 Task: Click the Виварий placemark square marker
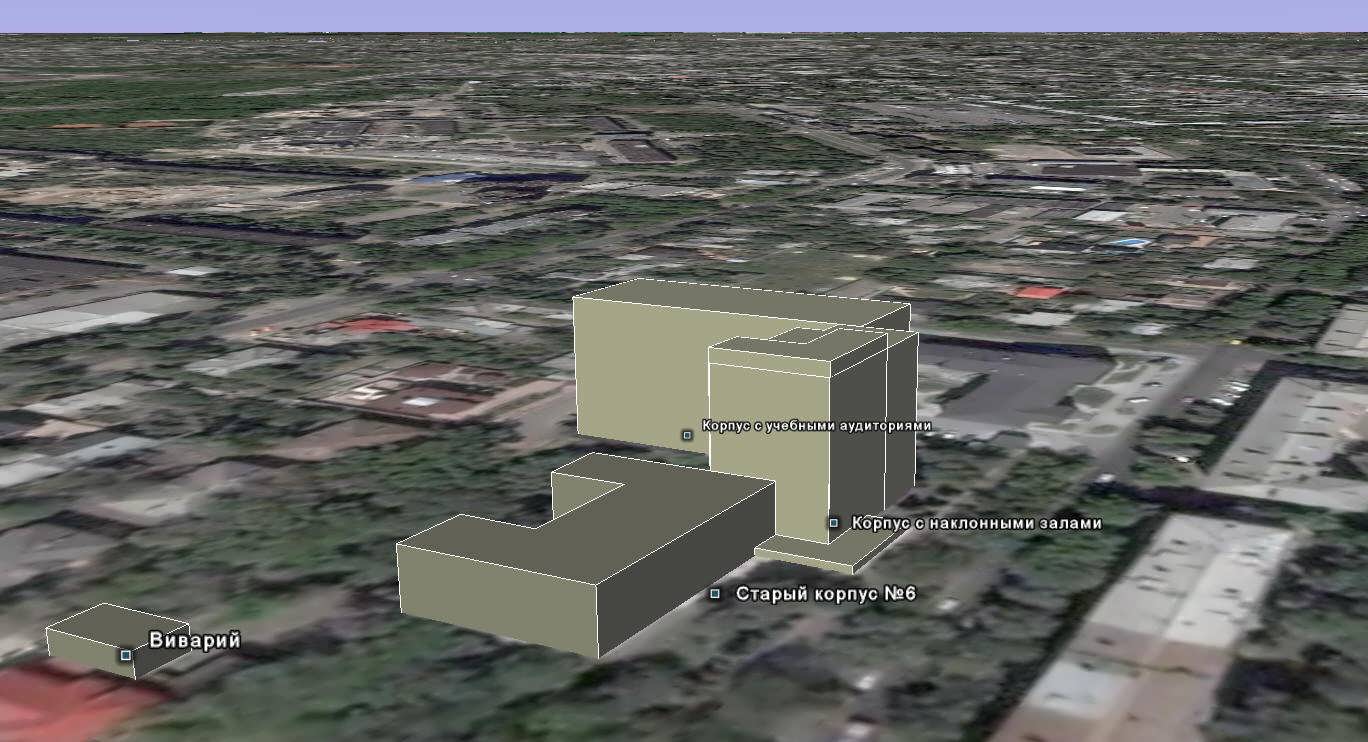tap(126, 655)
